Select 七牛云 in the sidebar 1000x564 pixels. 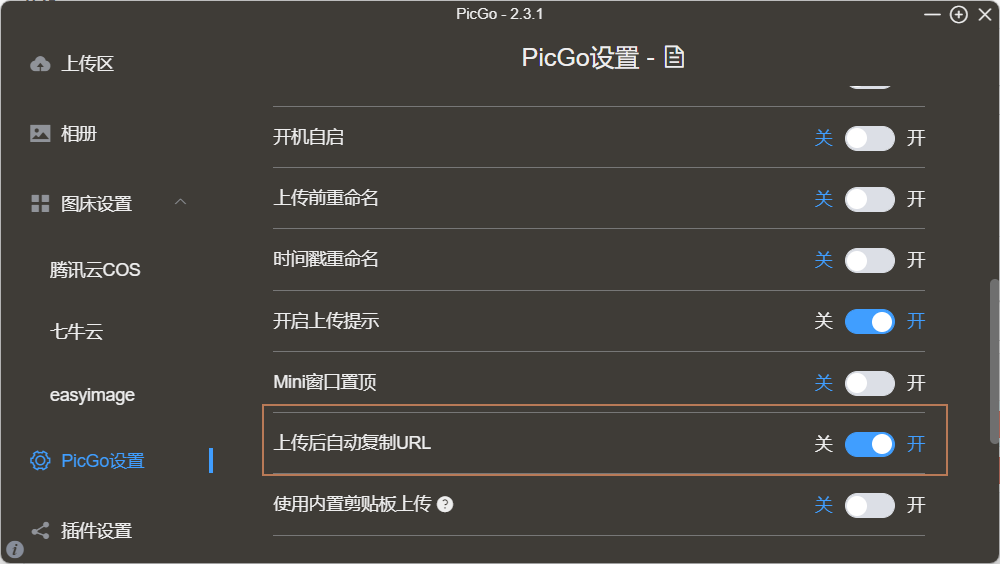pos(77,332)
